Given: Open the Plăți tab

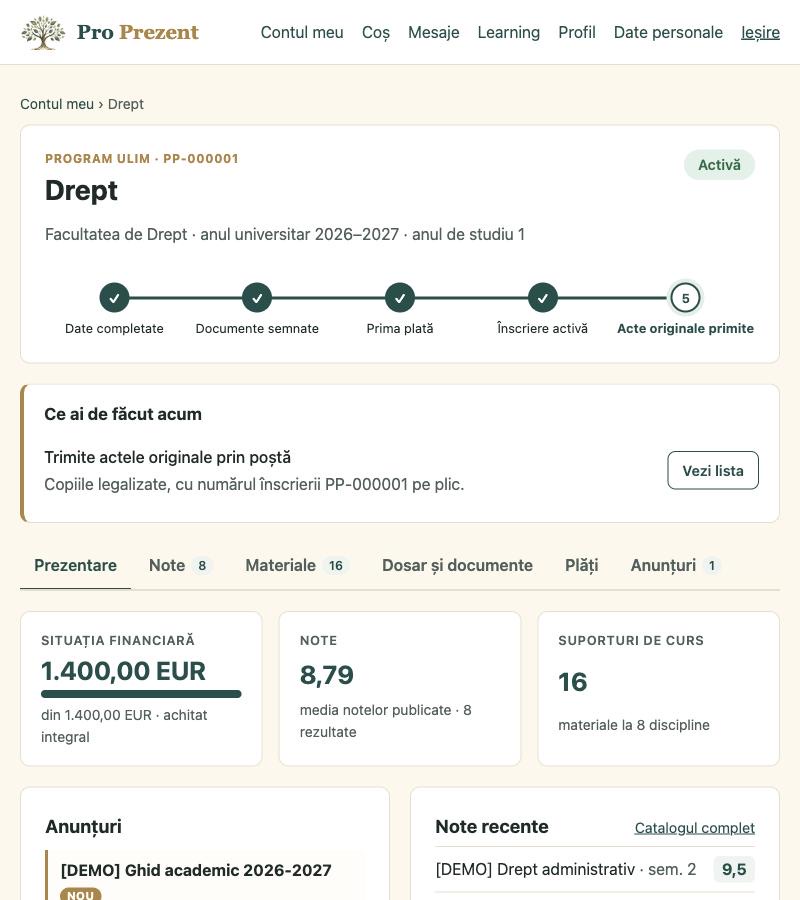Looking at the screenshot, I should tap(581, 565).
